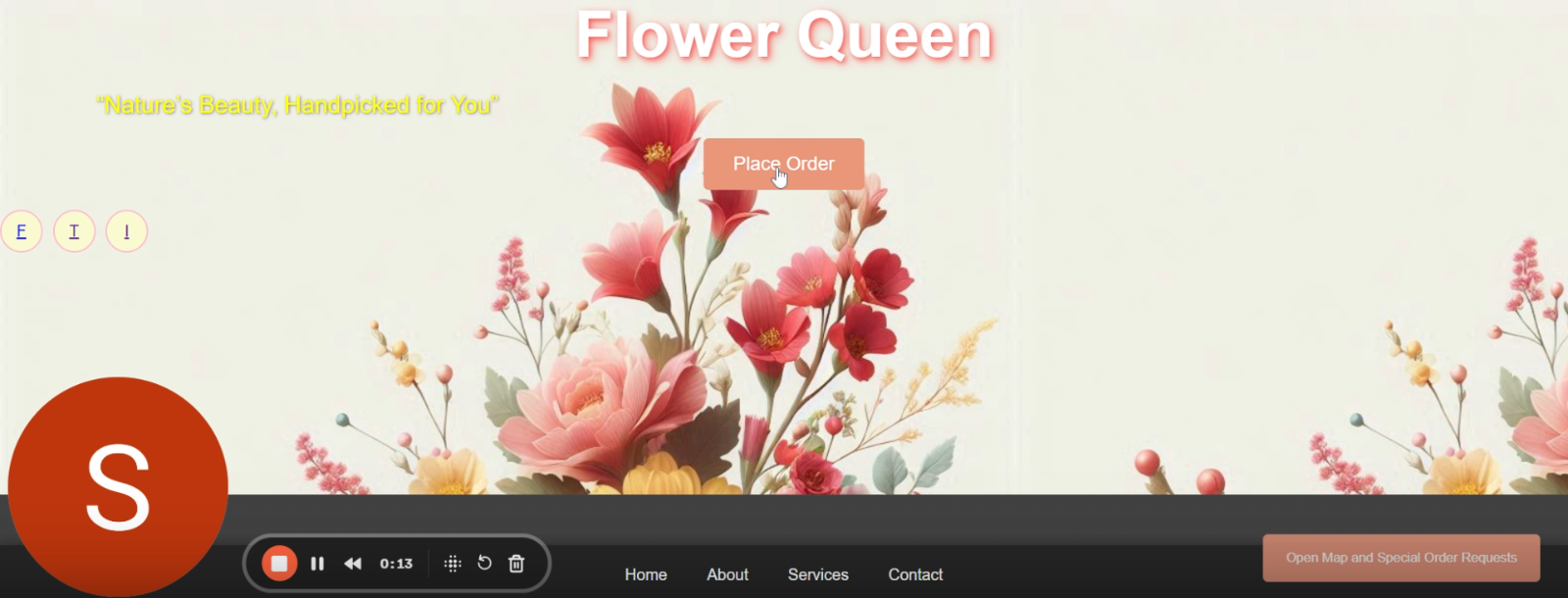Click the 0:13 recording timer

[396, 564]
